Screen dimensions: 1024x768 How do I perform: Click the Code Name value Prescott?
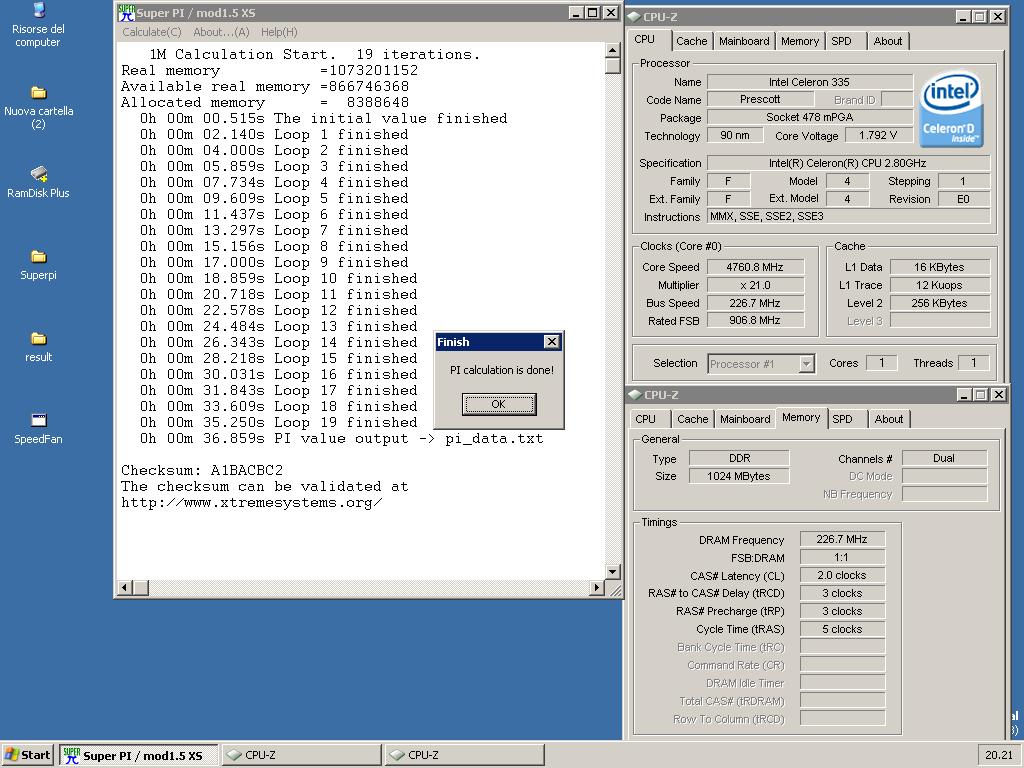(760, 99)
